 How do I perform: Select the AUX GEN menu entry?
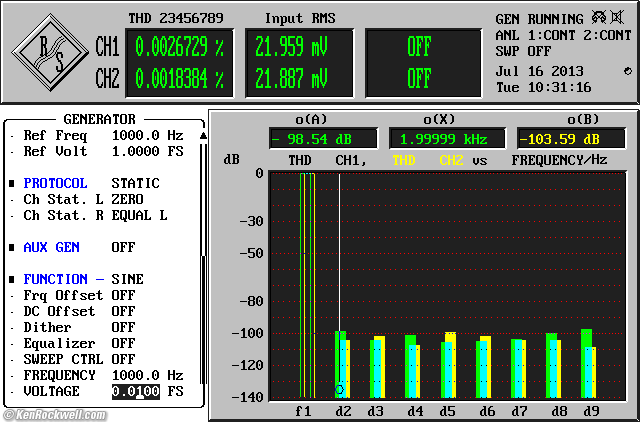[x=51, y=247]
